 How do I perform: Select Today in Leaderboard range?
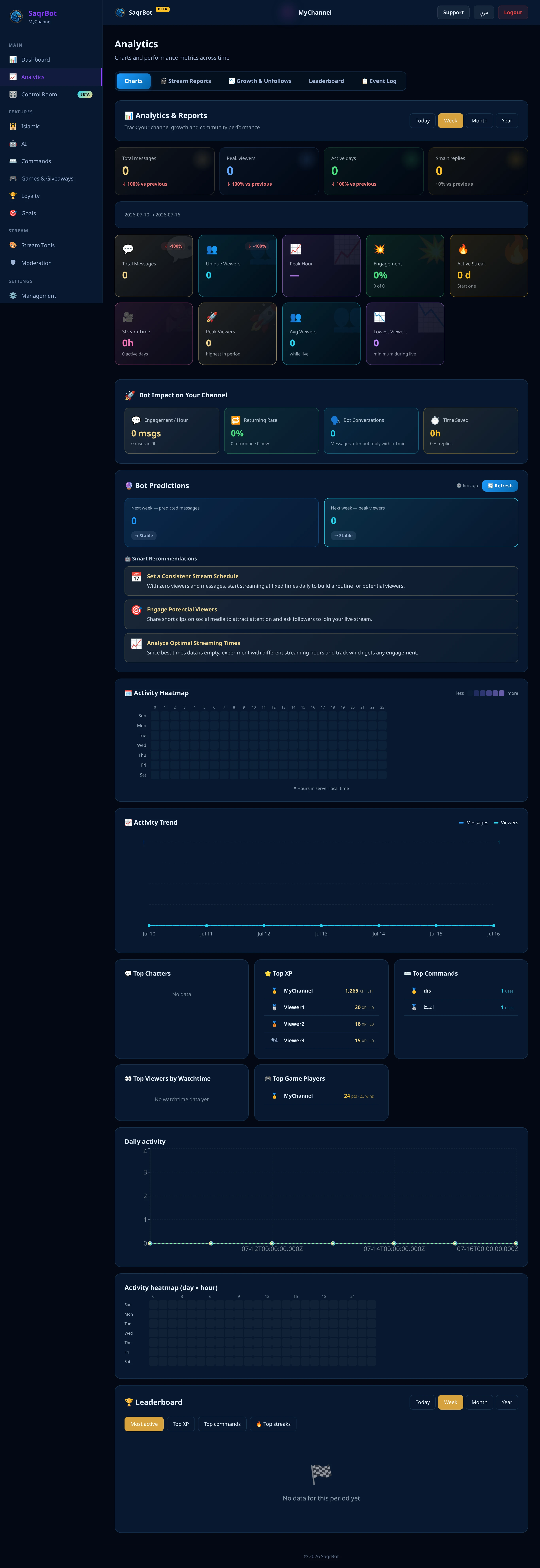pyautogui.click(x=422, y=1402)
